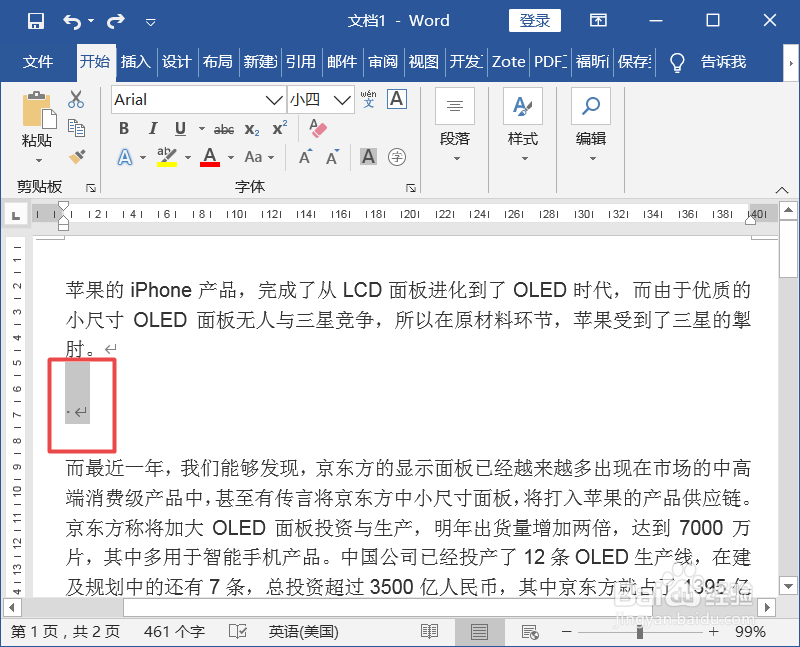Apply strikethrough (abc) formatting
Viewport: 800px width, 647px height.
pyautogui.click(x=224, y=130)
